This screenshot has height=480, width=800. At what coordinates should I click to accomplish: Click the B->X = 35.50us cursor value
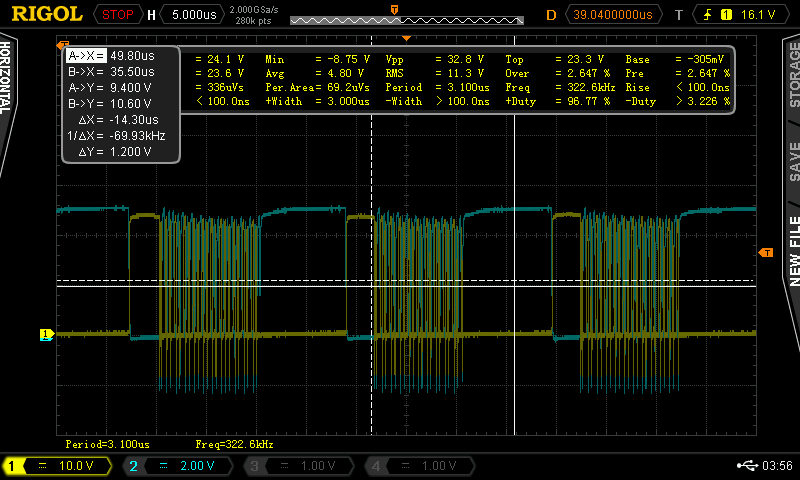pos(111,71)
